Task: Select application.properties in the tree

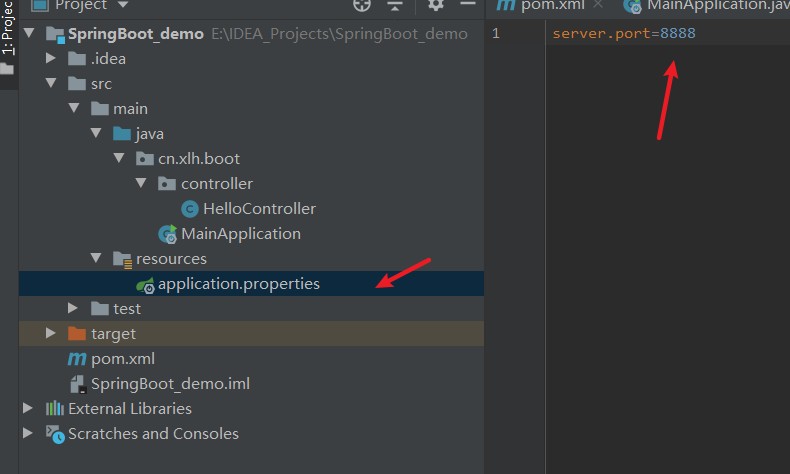Action: coord(239,284)
